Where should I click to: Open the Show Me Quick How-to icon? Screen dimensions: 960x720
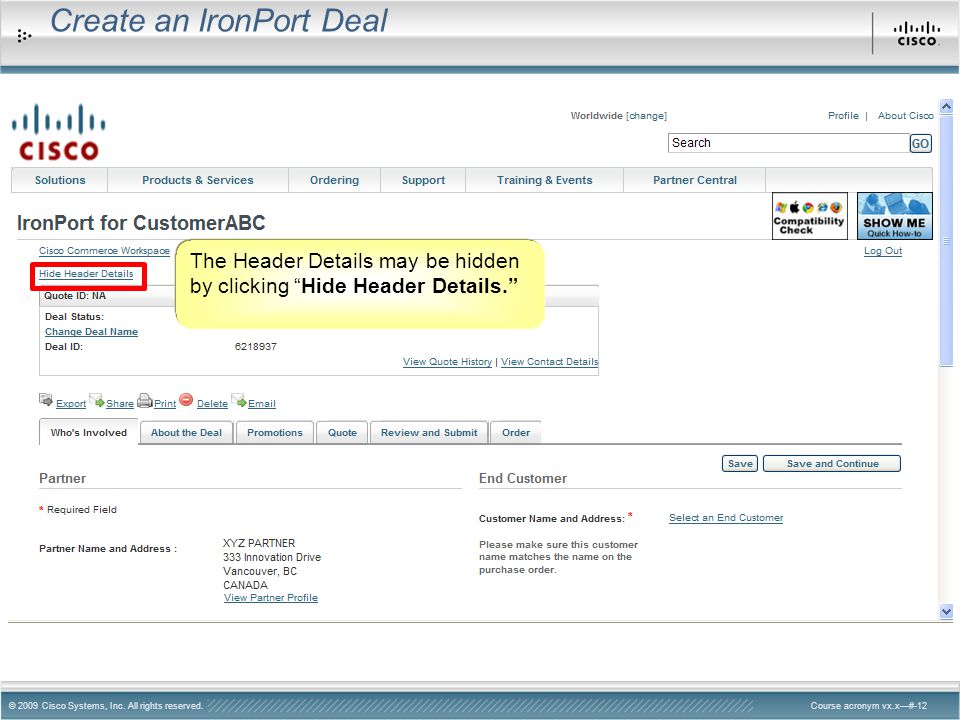coord(894,216)
